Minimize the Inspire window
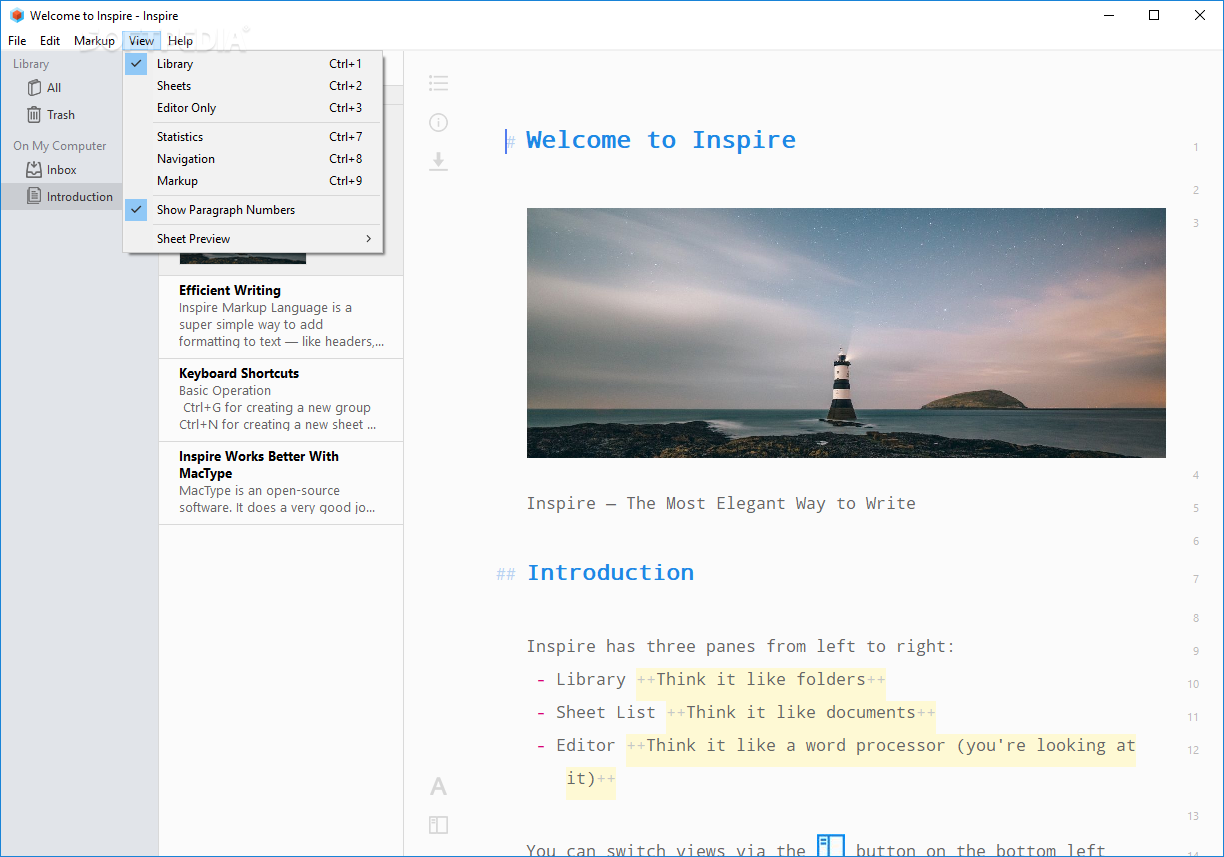Viewport: 1224px width, 857px height. [1108, 15]
